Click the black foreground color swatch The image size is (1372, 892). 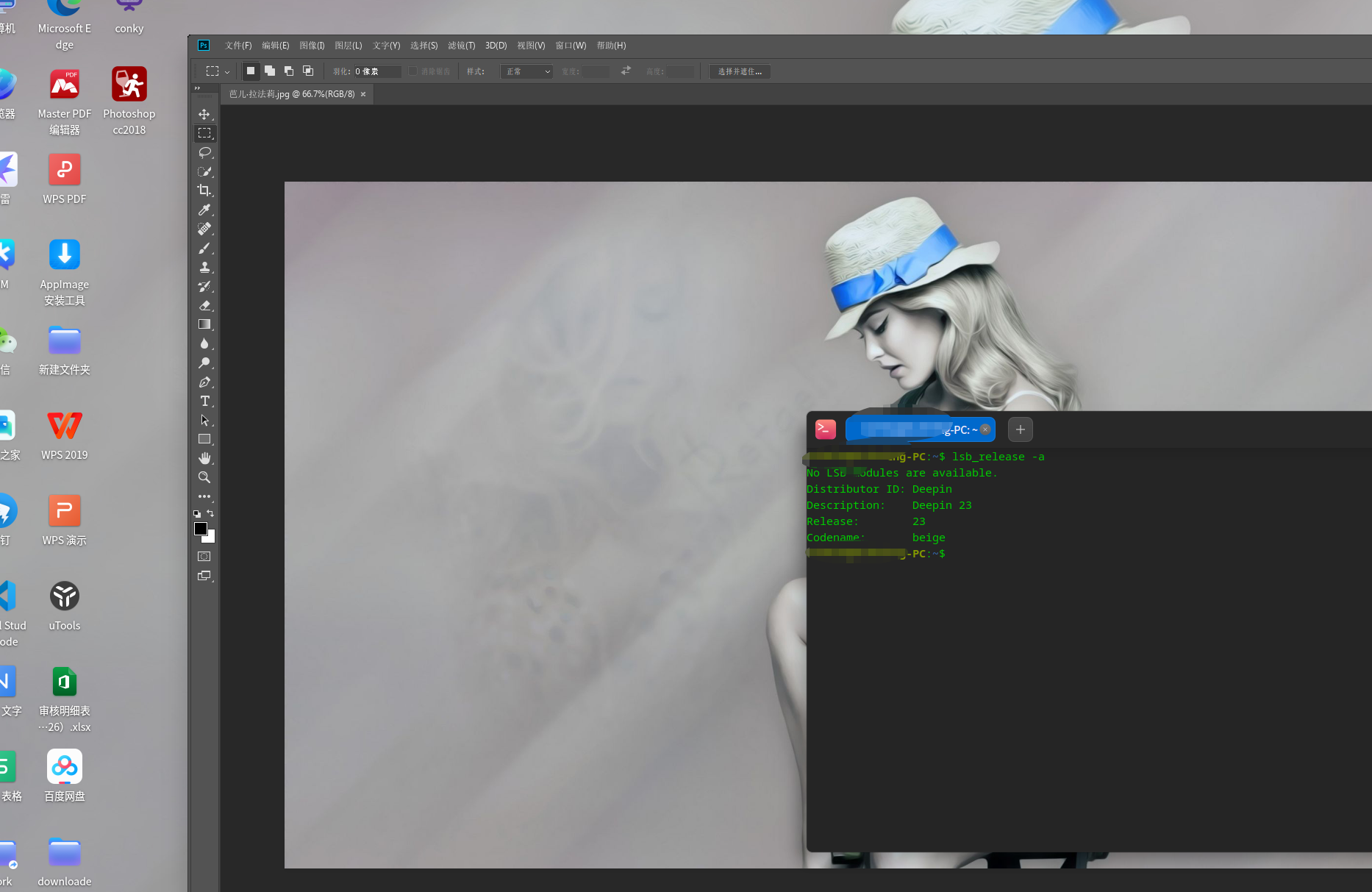click(x=200, y=529)
